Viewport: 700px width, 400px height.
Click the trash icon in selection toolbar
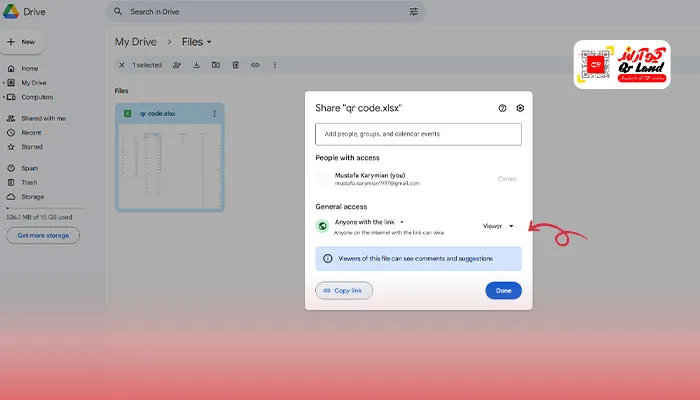[236, 65]
